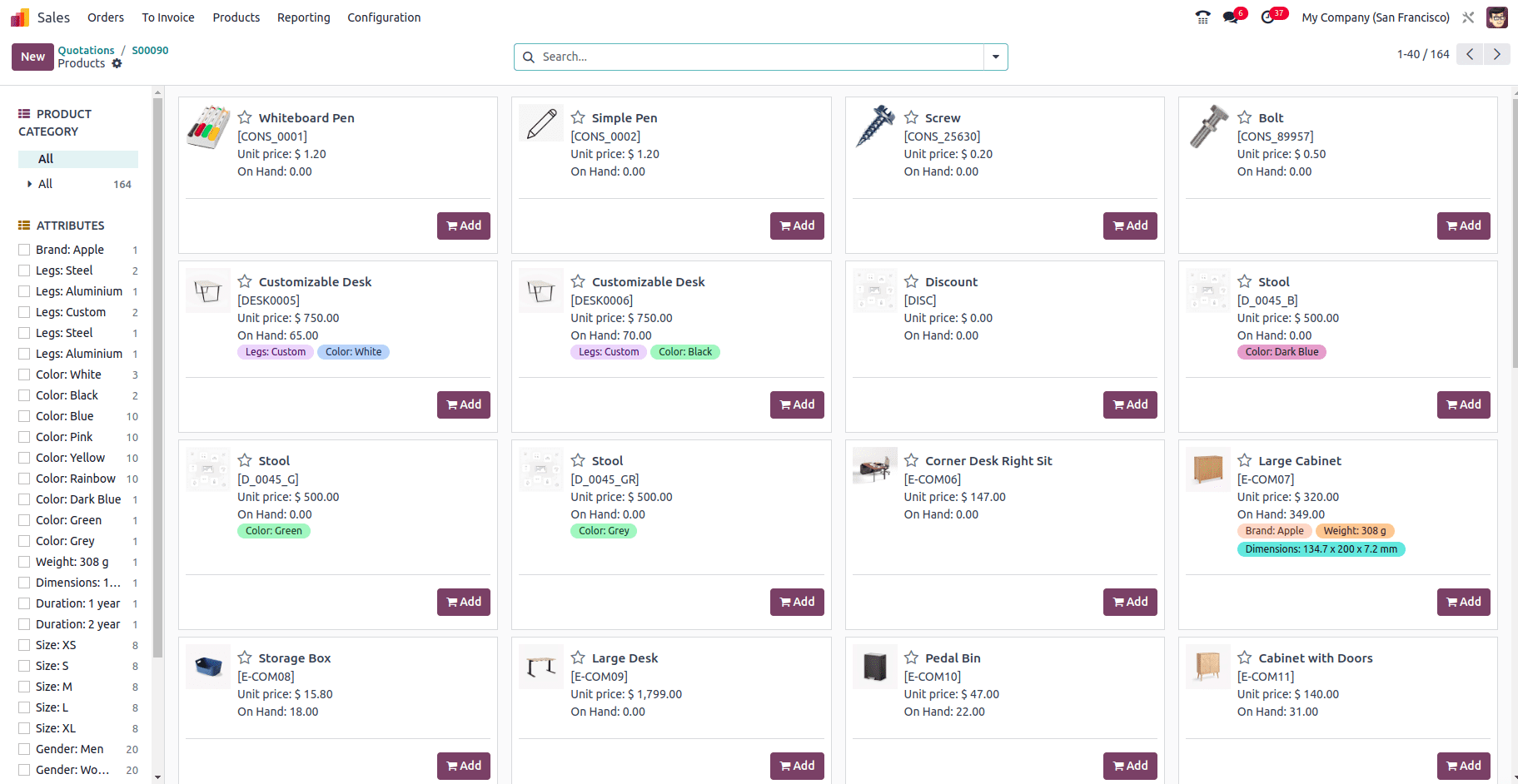The height and width of the screenshot is (784, 1518).
Task: Check the Size: XL filter
Action: point(24,728)
